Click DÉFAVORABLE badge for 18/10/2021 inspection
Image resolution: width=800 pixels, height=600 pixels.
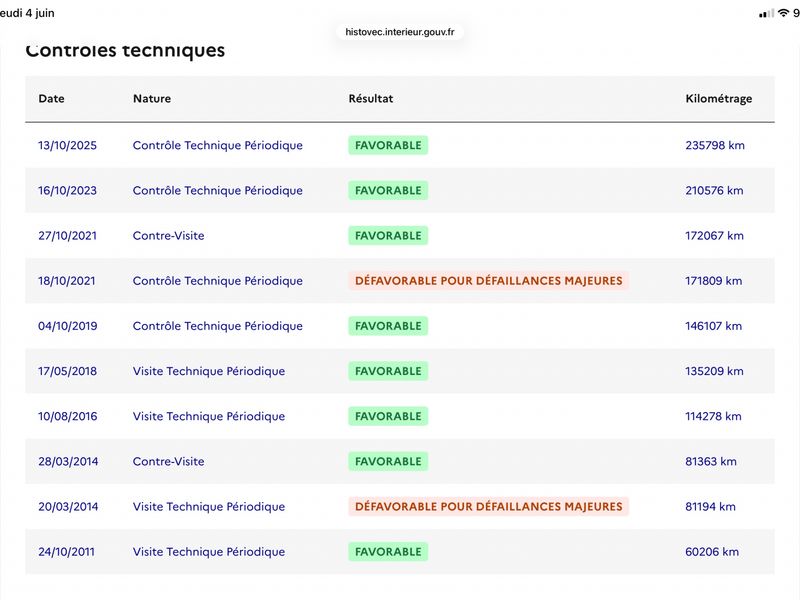point(488,281)
